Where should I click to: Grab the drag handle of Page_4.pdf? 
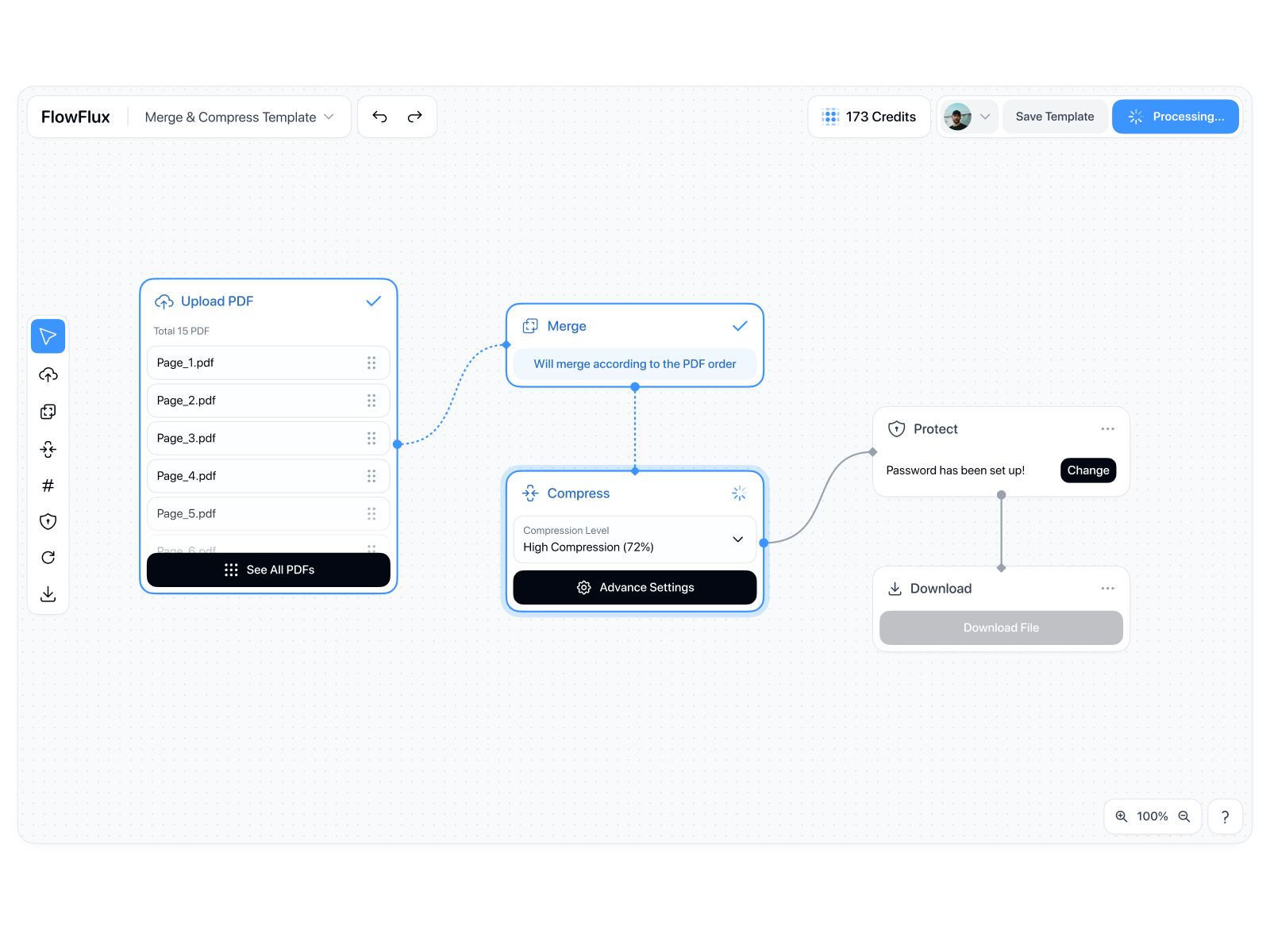point(371,476)
